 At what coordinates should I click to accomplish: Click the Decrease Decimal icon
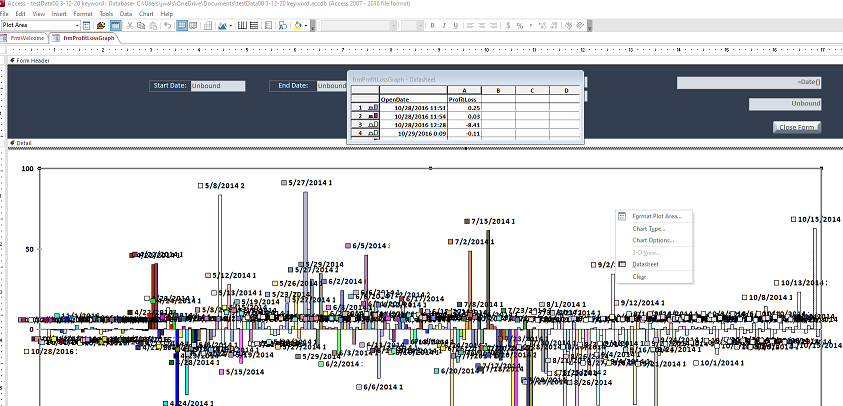pos(554,25)
